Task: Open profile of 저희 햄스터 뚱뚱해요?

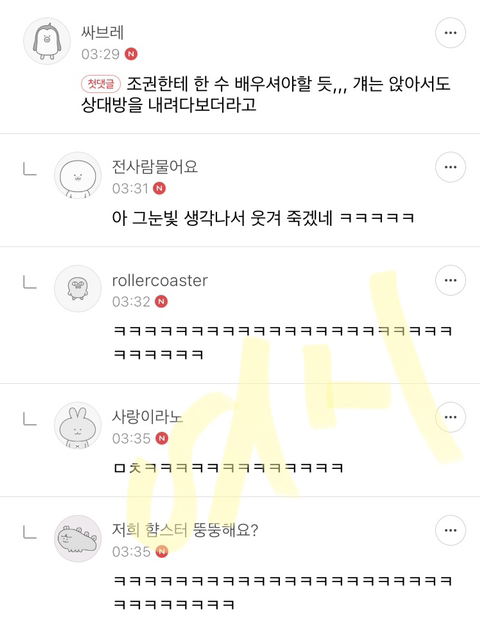Action: (x=185, y=530)
